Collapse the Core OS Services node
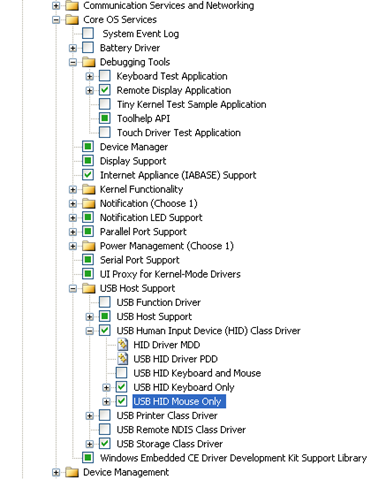 pyautogui.click(x=56, y=20)
